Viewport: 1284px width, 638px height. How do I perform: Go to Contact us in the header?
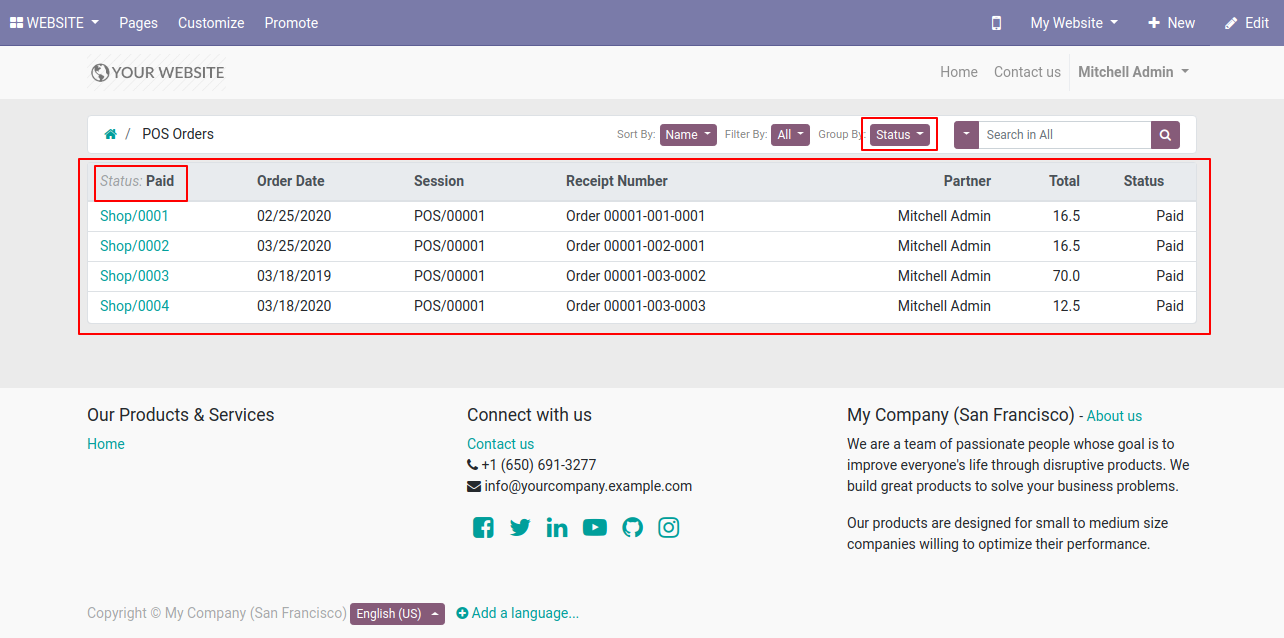click(1027, 72)
